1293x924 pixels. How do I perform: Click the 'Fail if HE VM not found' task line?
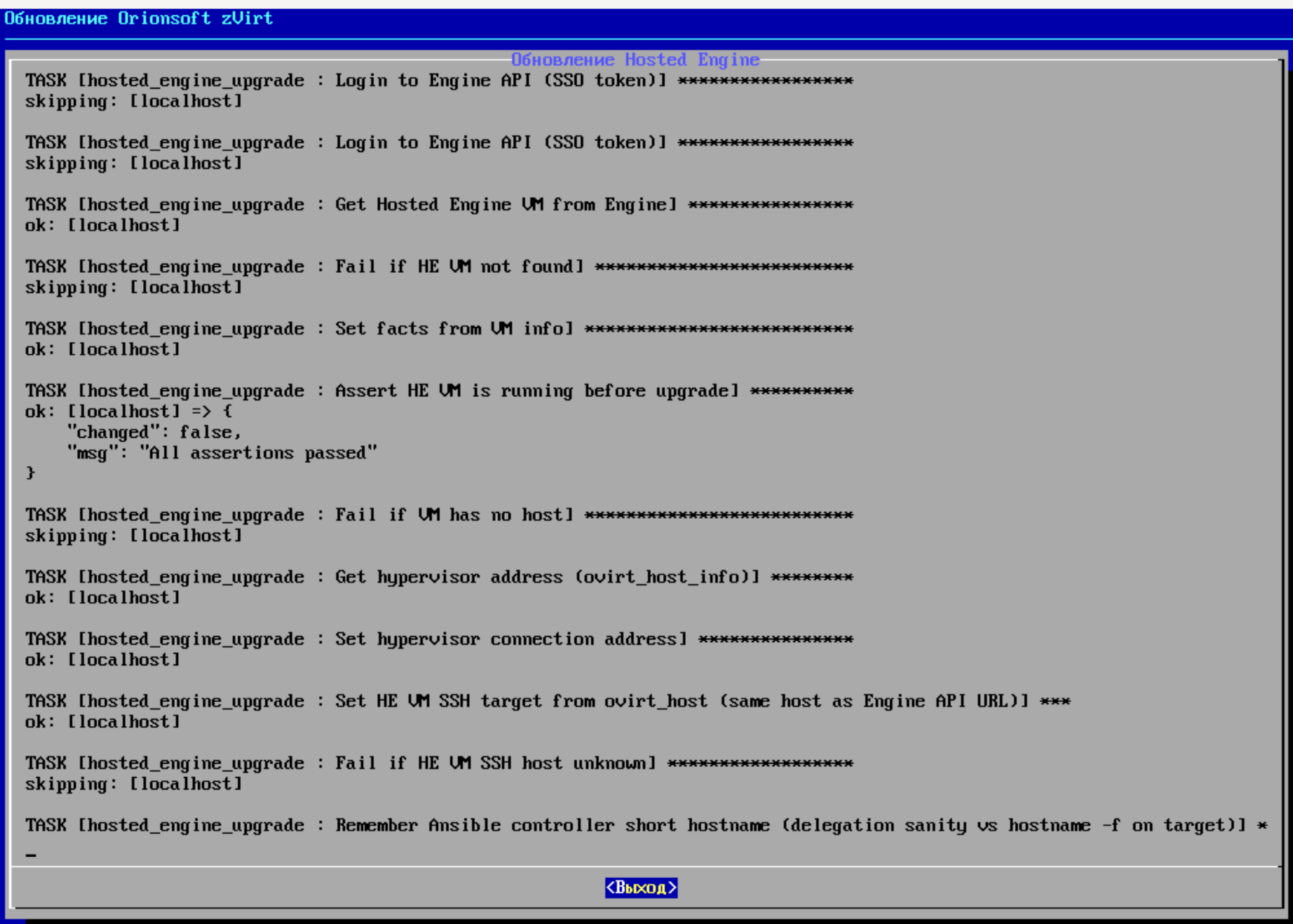click(439, 267)
